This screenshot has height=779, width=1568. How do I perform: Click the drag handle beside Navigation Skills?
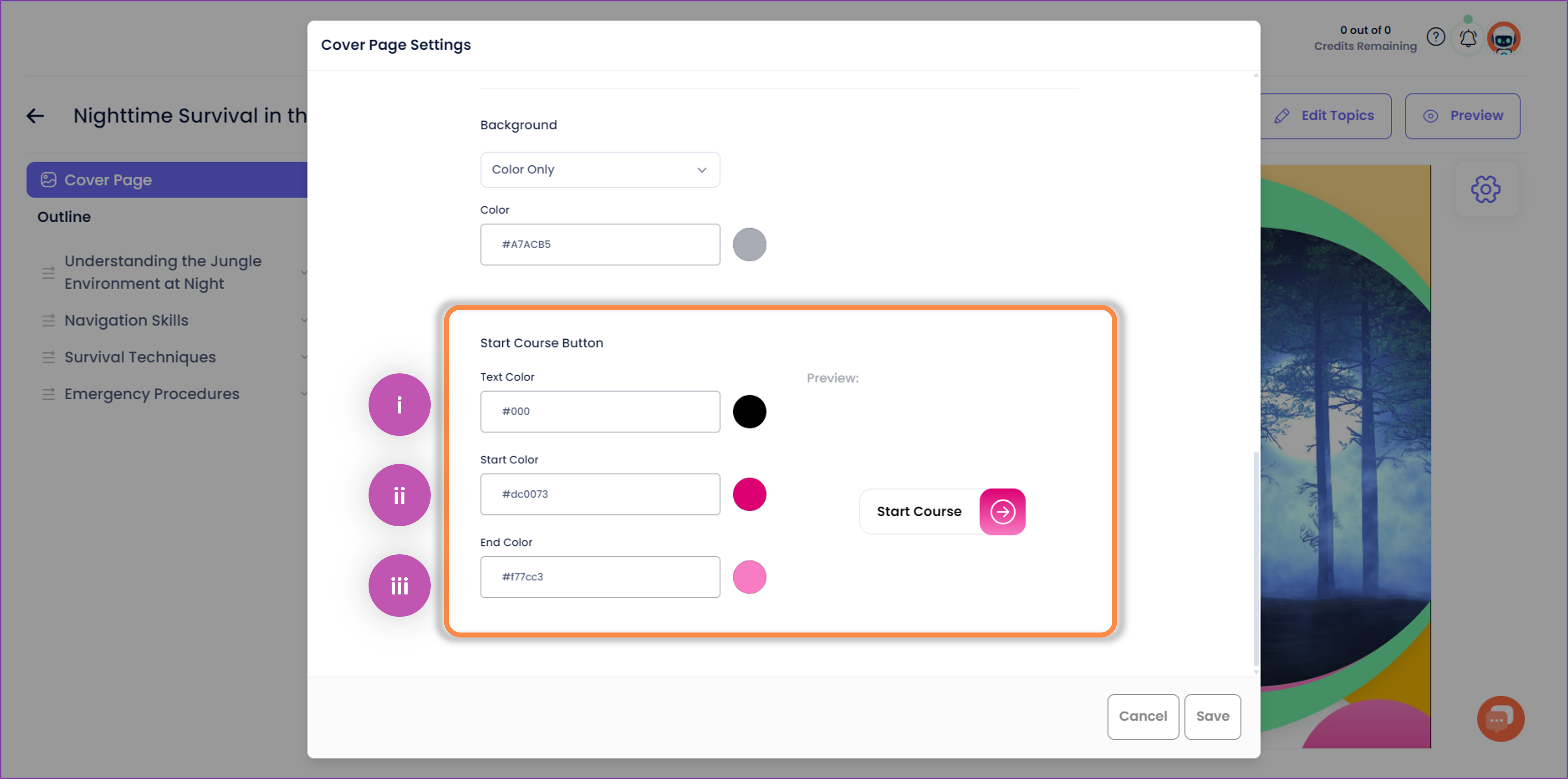coord(49,320)
